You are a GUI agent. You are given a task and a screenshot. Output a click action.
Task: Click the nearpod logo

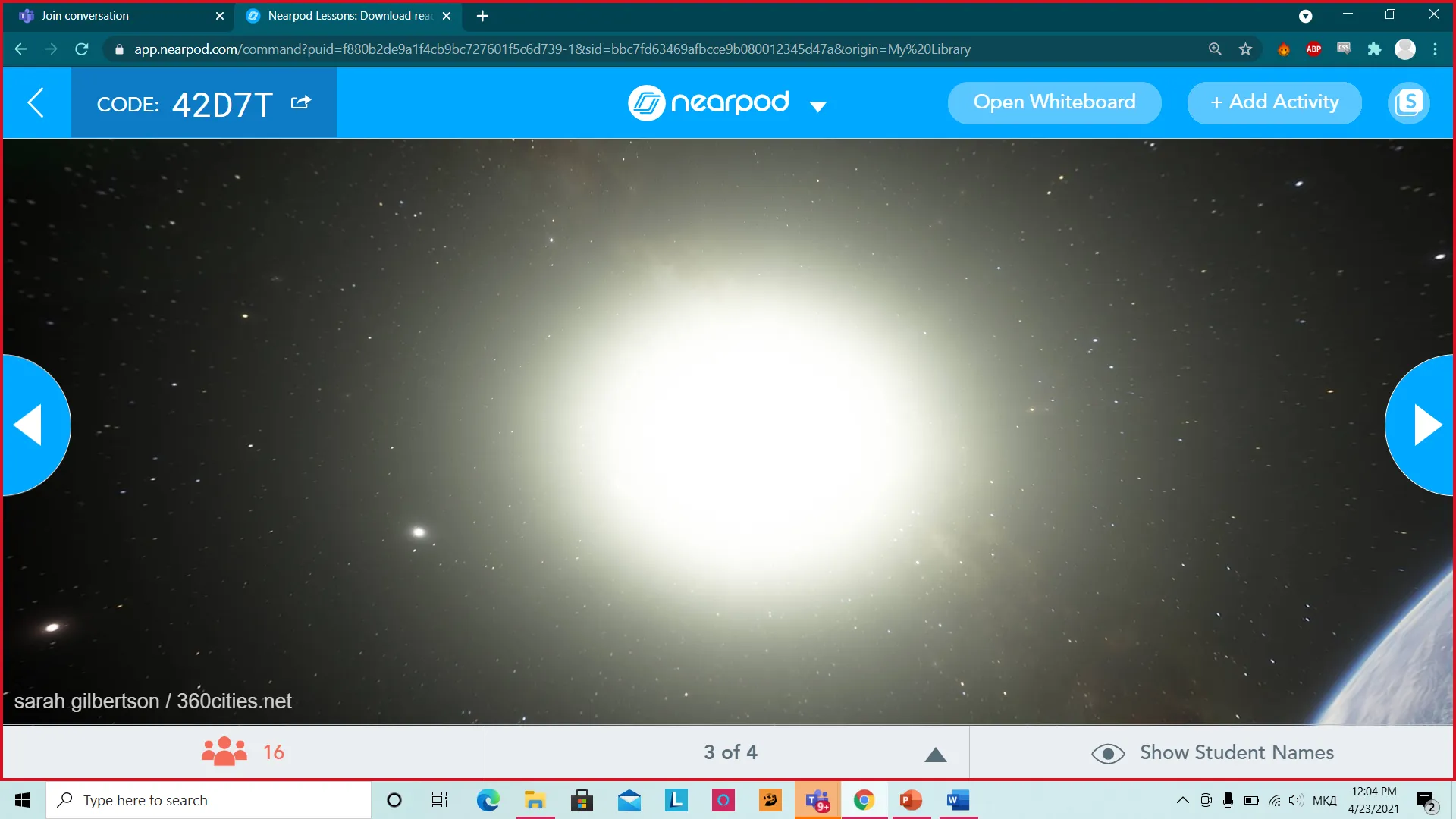coord(708,102)
